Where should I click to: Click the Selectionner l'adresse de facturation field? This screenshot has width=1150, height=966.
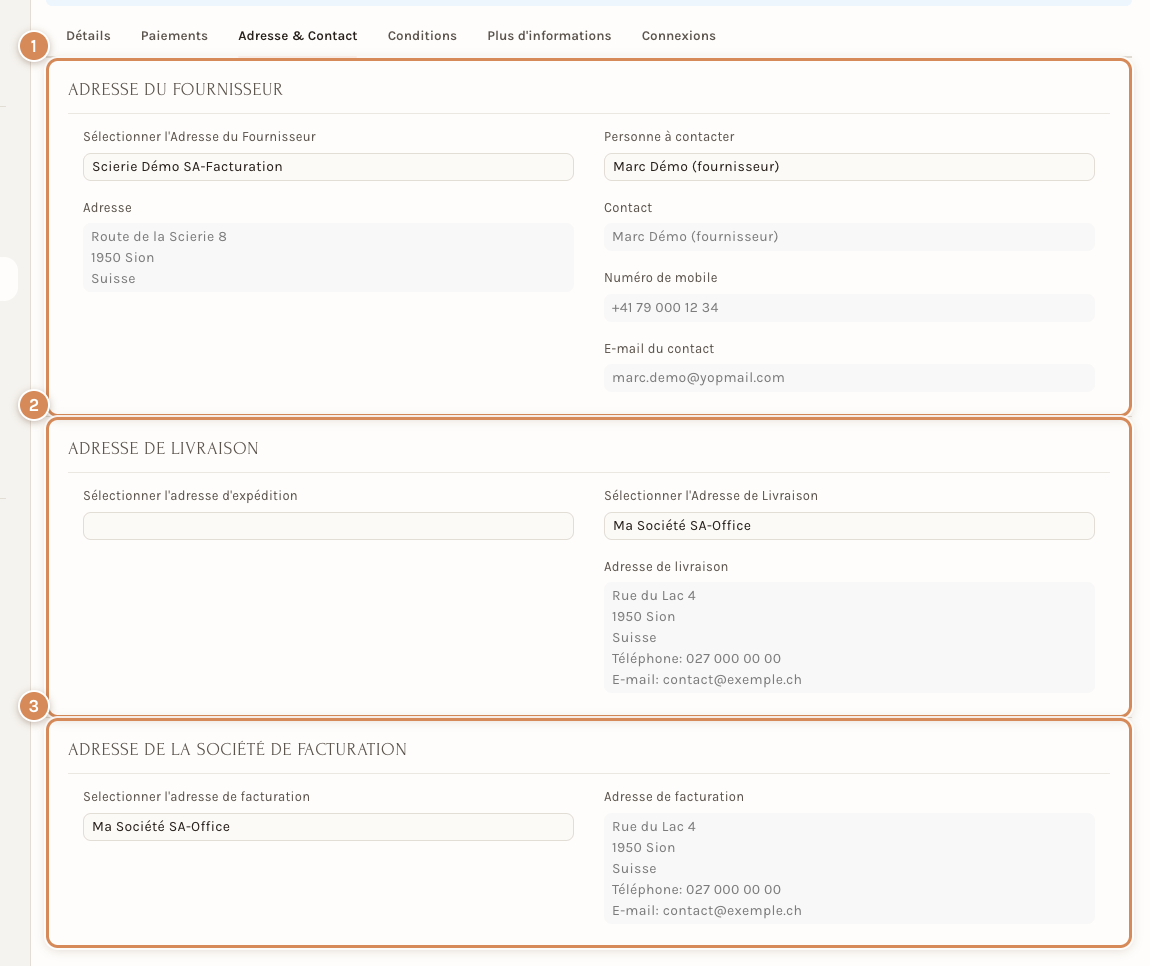pos(328,827)
